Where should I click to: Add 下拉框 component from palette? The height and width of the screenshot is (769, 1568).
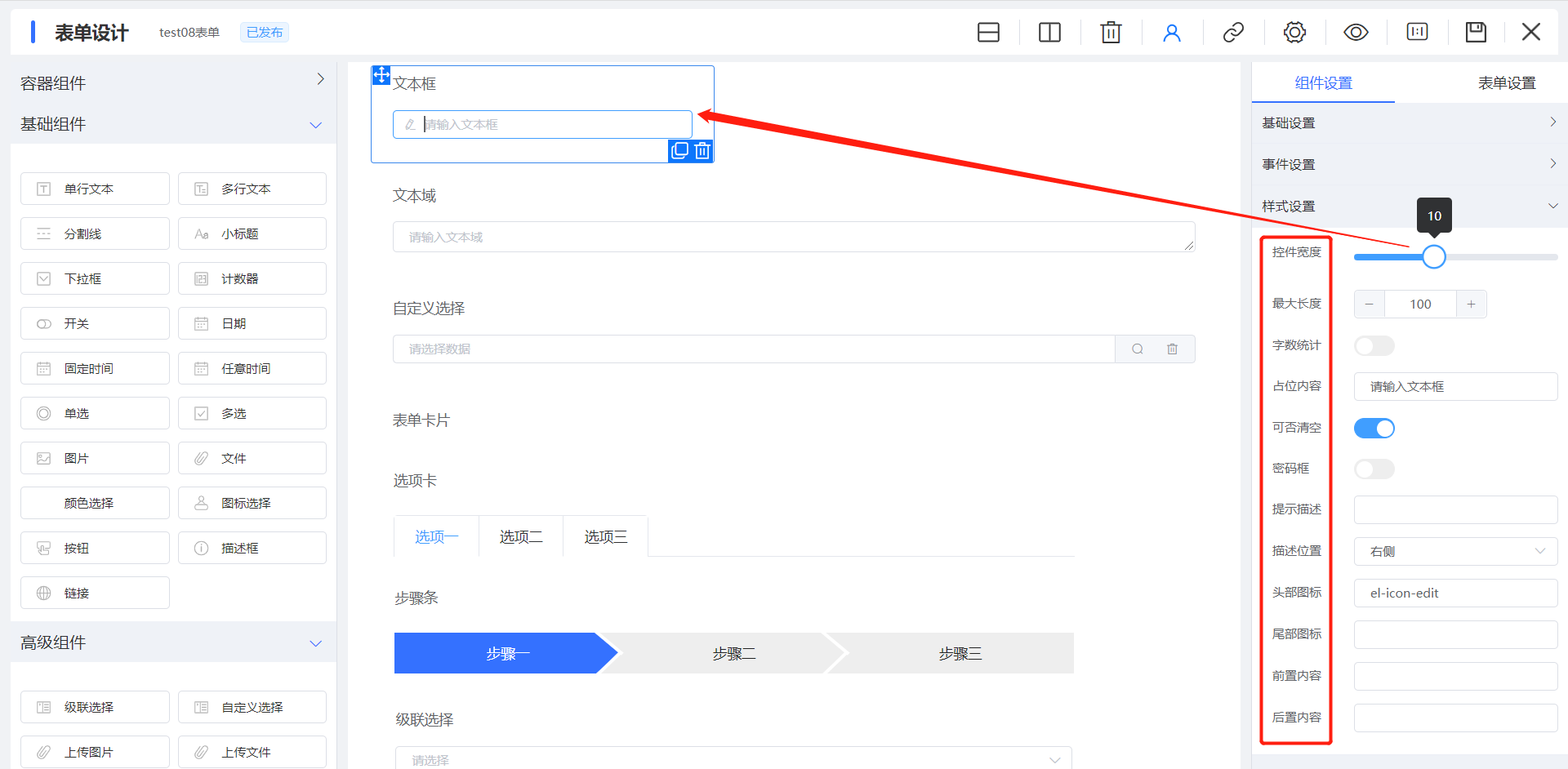click(x=95, y=278)
